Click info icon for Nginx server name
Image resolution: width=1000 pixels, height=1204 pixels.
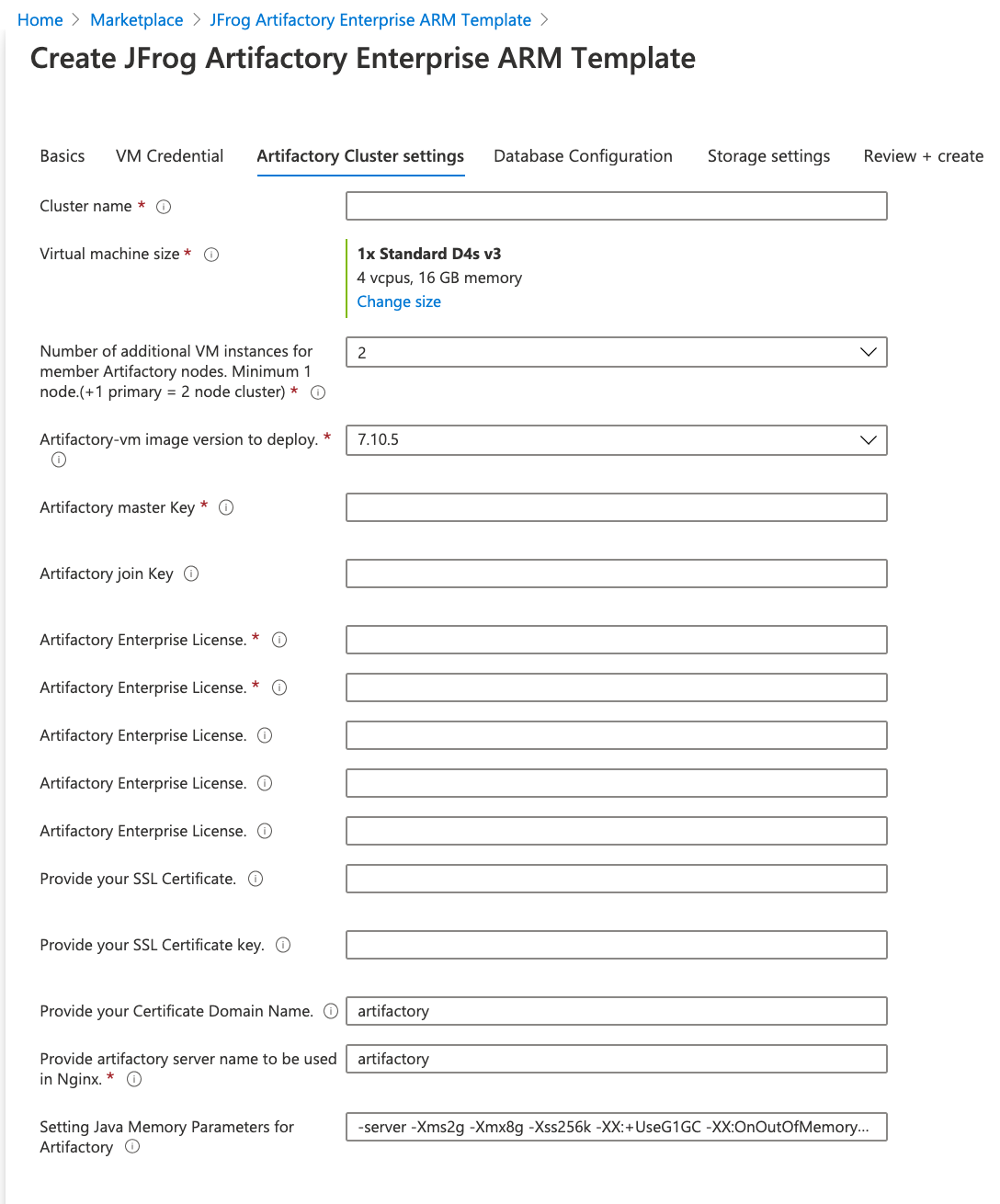coord(134,1079)
